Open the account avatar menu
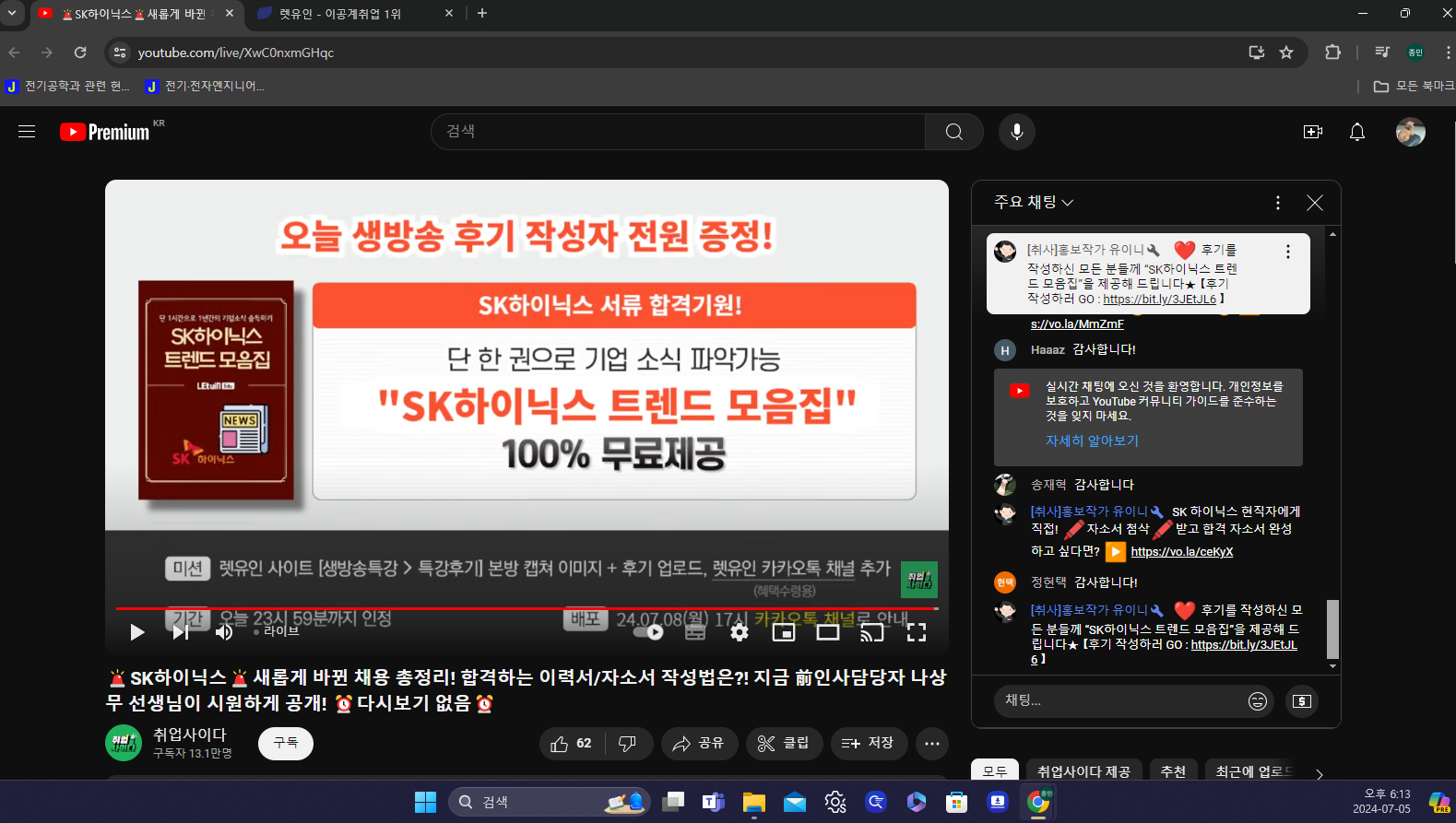The width and height of the screenshot is (1456, 823). pyautogui.click(x=1411, y=132)
